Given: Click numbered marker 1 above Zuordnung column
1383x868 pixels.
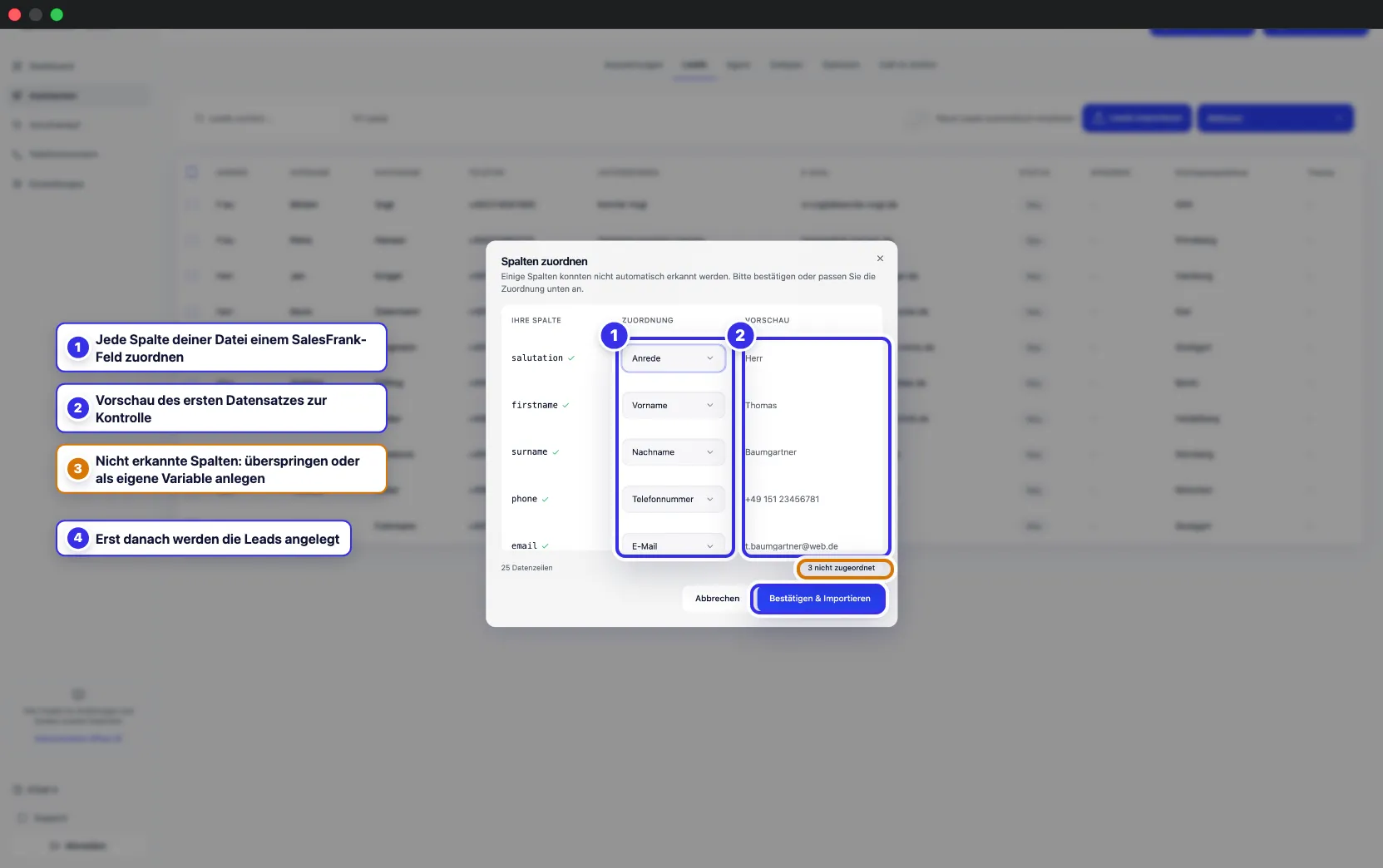Looking at the screenshot, I should (x=615, y=335).
